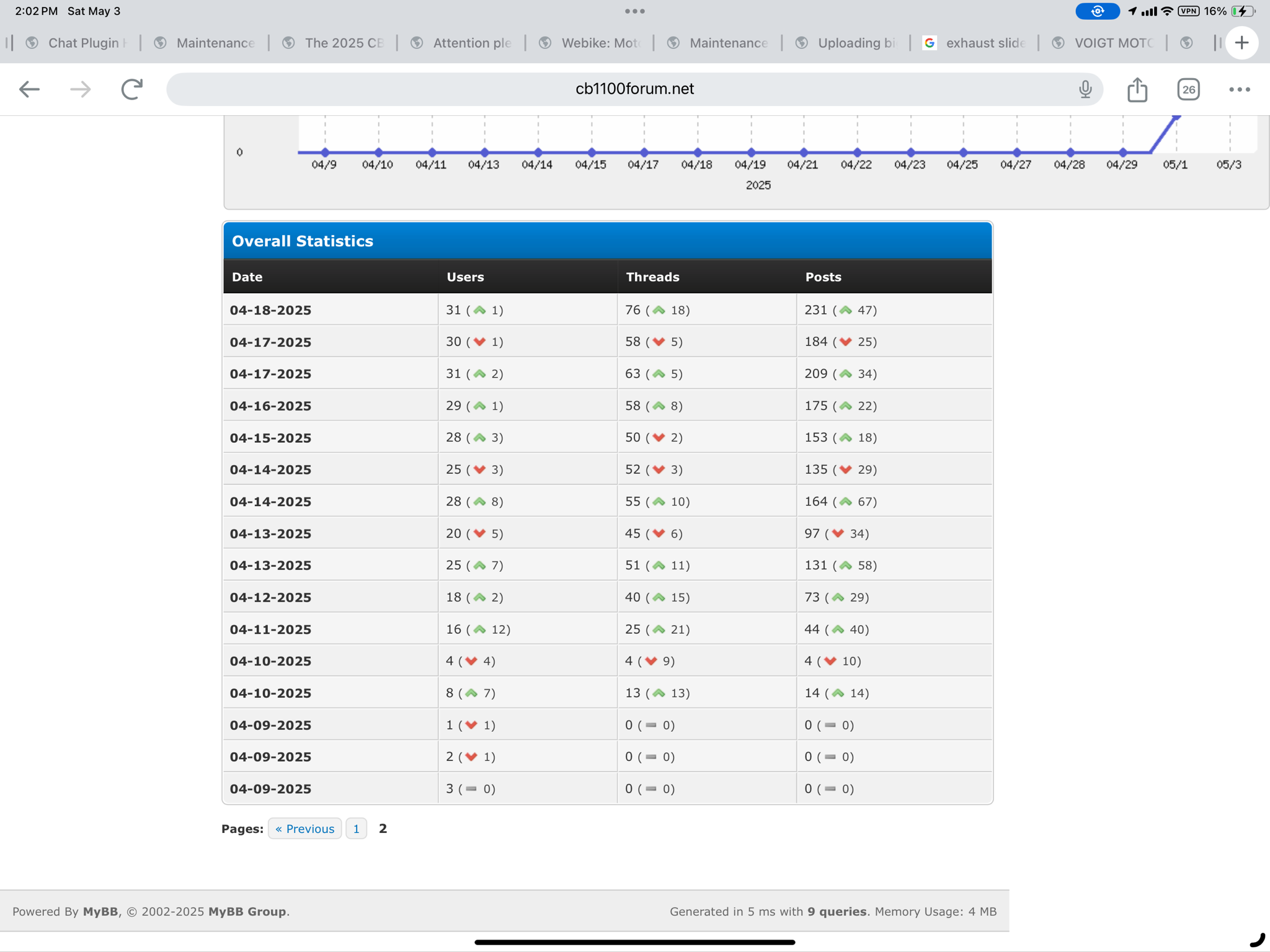This screenshot has width=1270, height=952.
Task: Click the MyBB Group footer link
Action: tap(247, 912)
